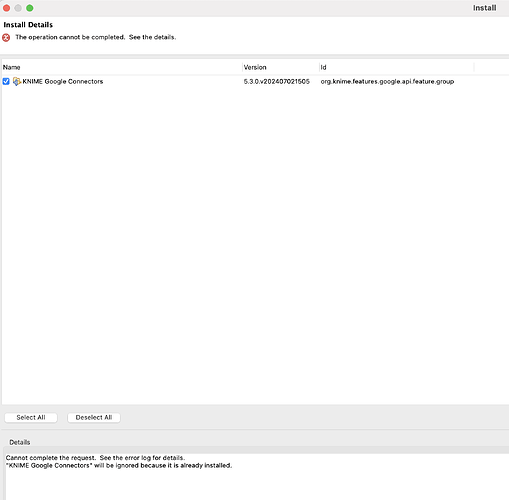
Task: Close the Install dialog with the red button
Action: point(6,8)
